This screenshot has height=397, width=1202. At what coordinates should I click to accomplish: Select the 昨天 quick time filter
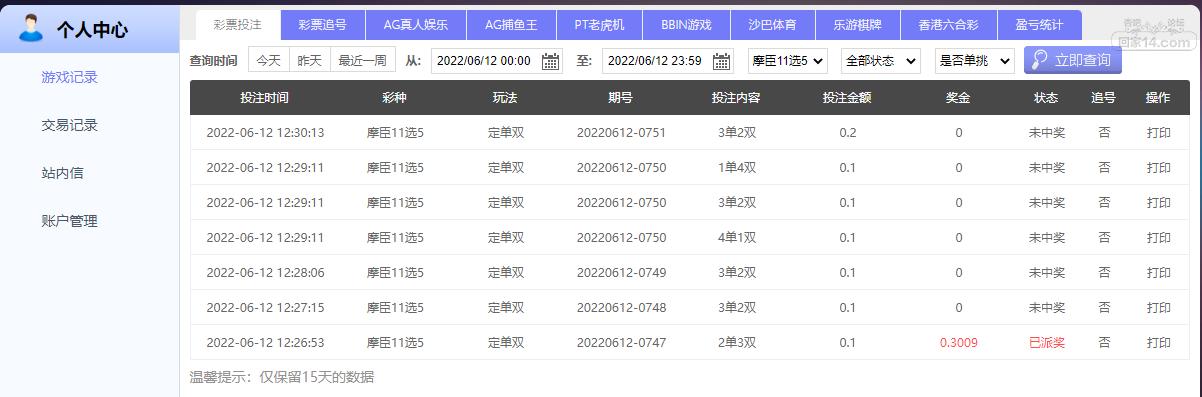pyautogui.click(x=310, y=60)
